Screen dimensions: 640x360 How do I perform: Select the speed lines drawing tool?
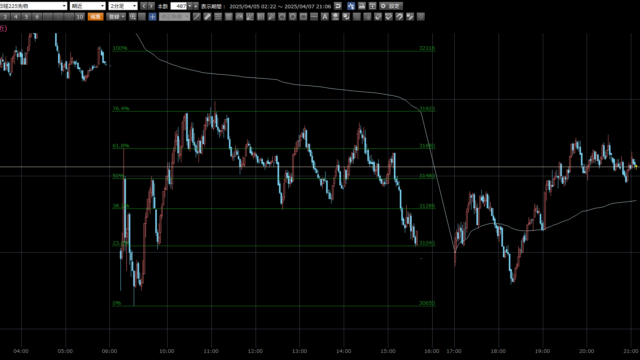(x=271, y=17)
